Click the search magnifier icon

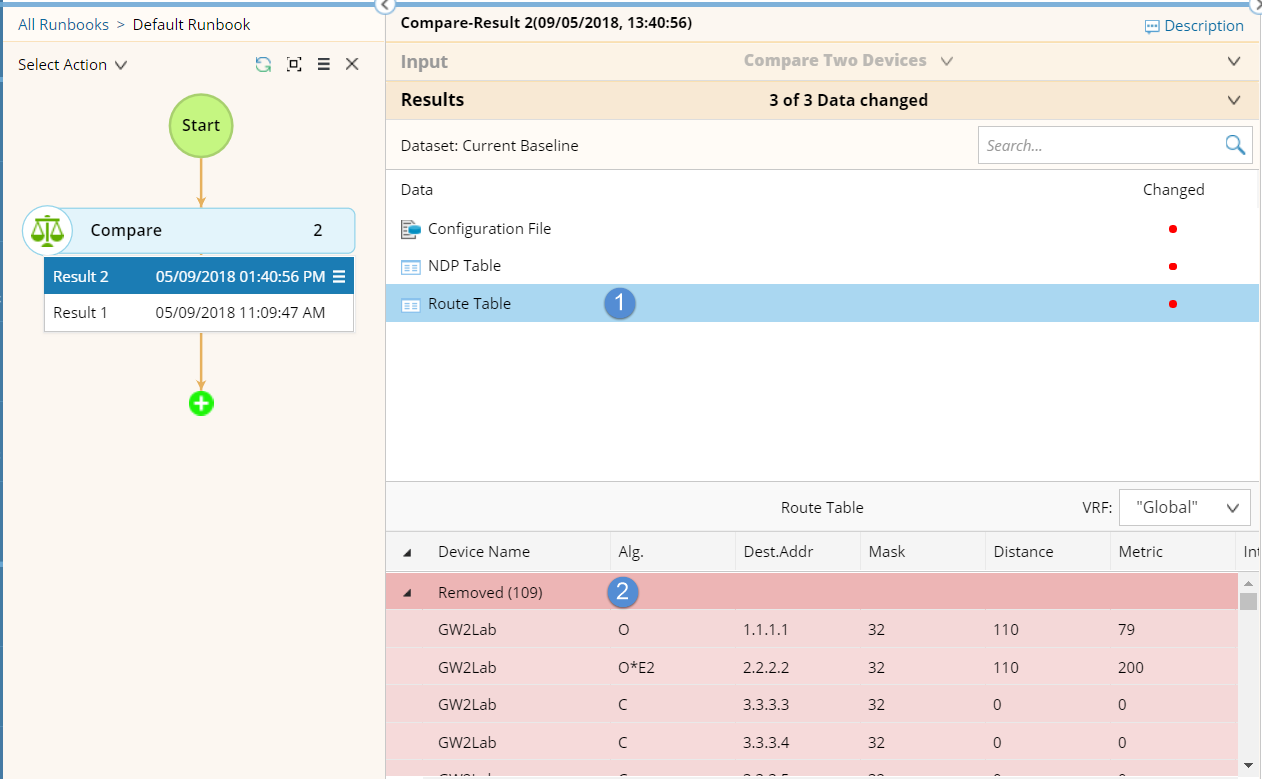pyautogui.click(x=1235, y=145)
